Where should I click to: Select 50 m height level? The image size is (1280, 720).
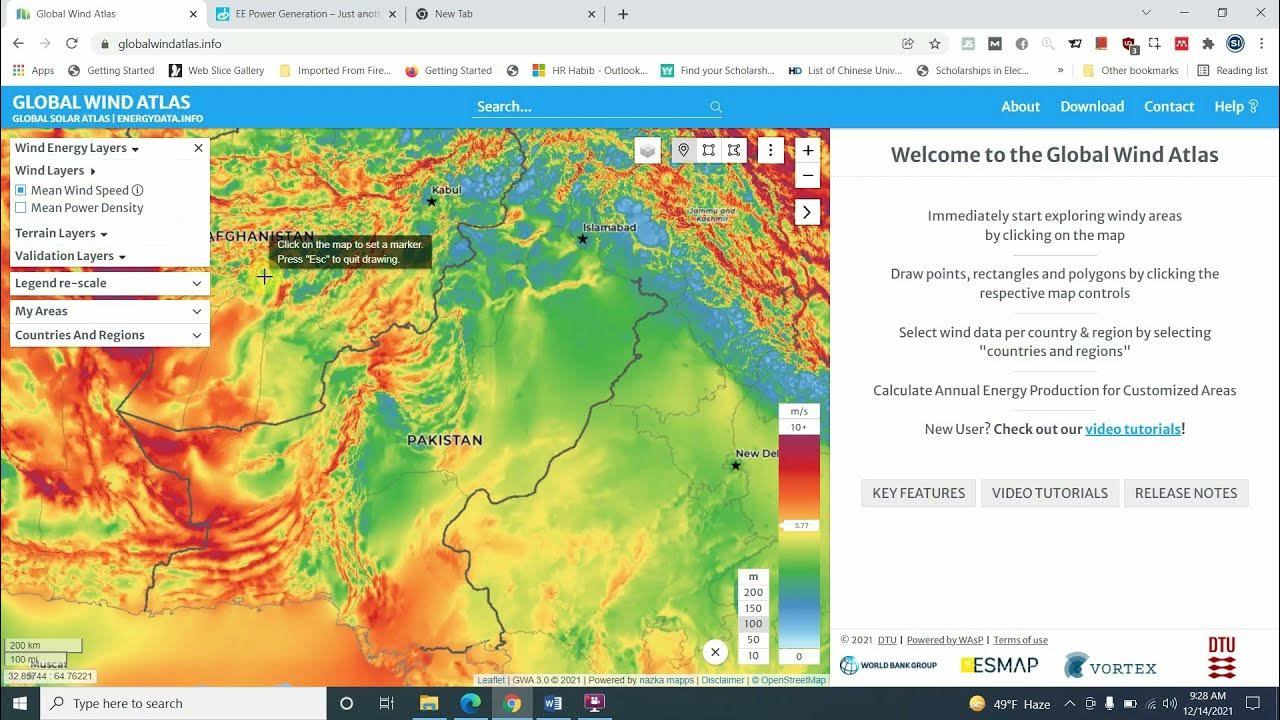coord(753,640)
